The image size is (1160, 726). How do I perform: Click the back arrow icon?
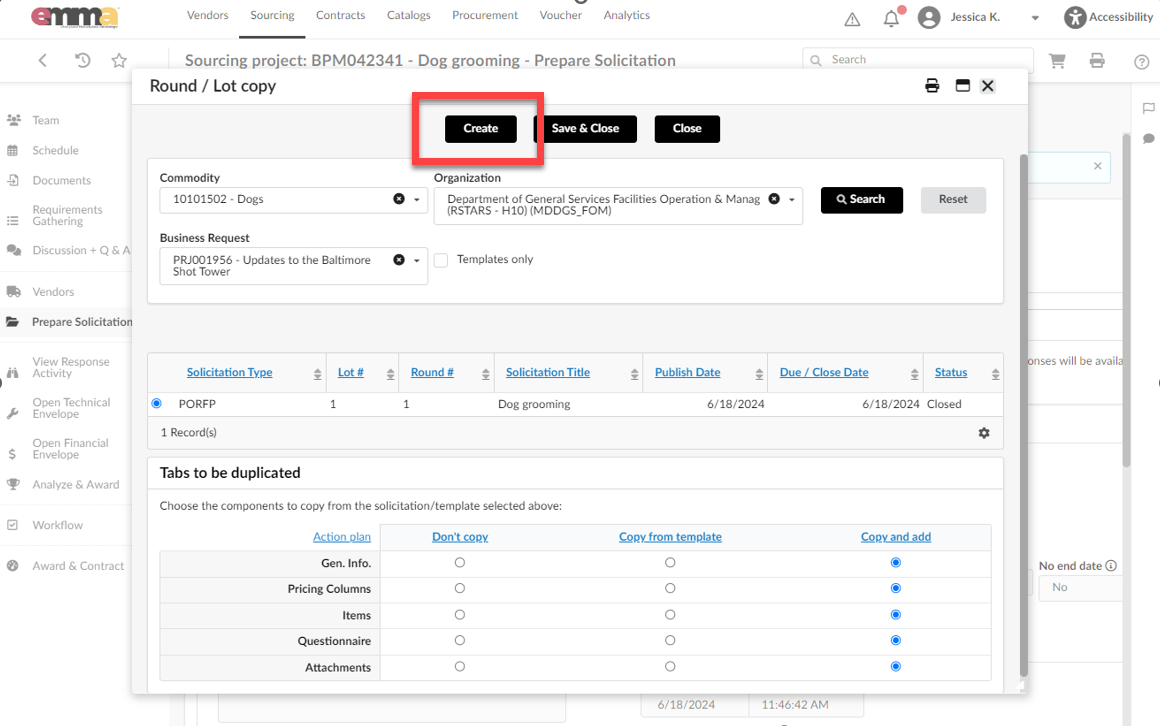pyautogui.click(x=43, y=61)
